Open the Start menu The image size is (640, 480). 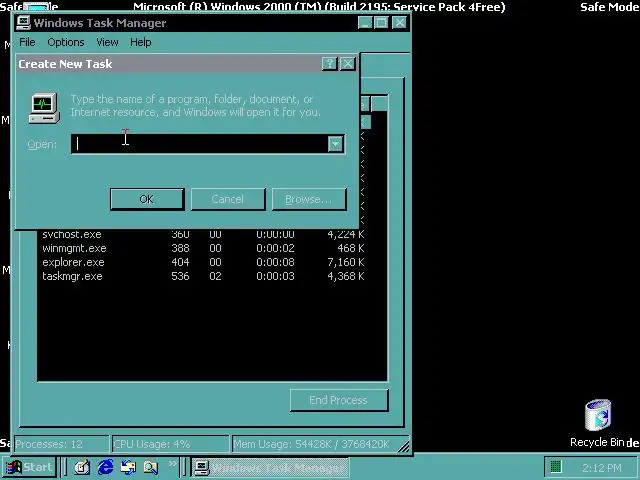[29, 467]
